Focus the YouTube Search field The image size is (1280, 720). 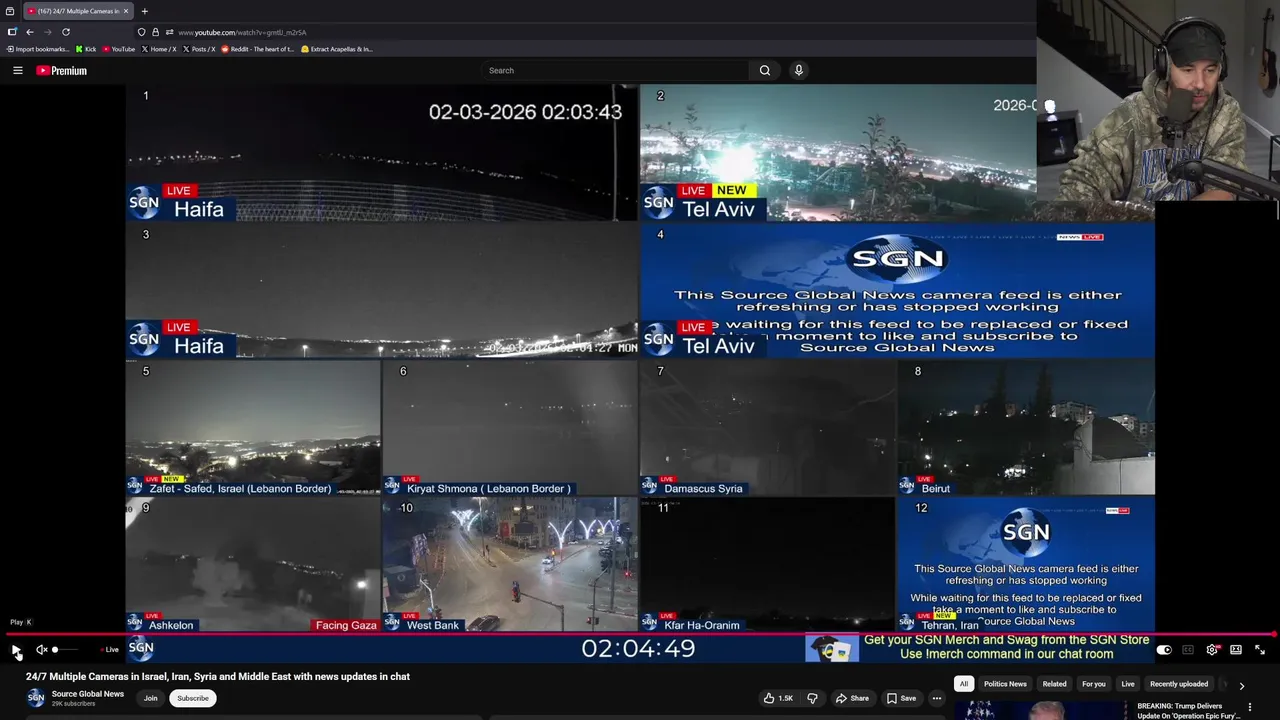pos(615,70)
